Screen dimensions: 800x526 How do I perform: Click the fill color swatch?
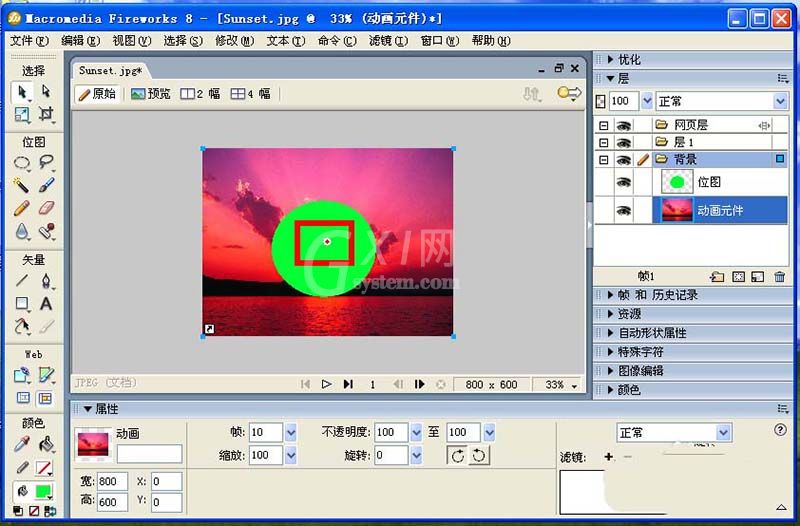pos(43,491)
